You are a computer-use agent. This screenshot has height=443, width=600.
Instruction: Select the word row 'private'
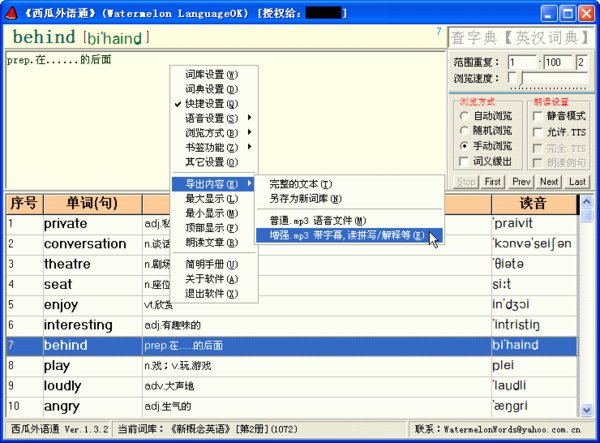click(292, 224)
